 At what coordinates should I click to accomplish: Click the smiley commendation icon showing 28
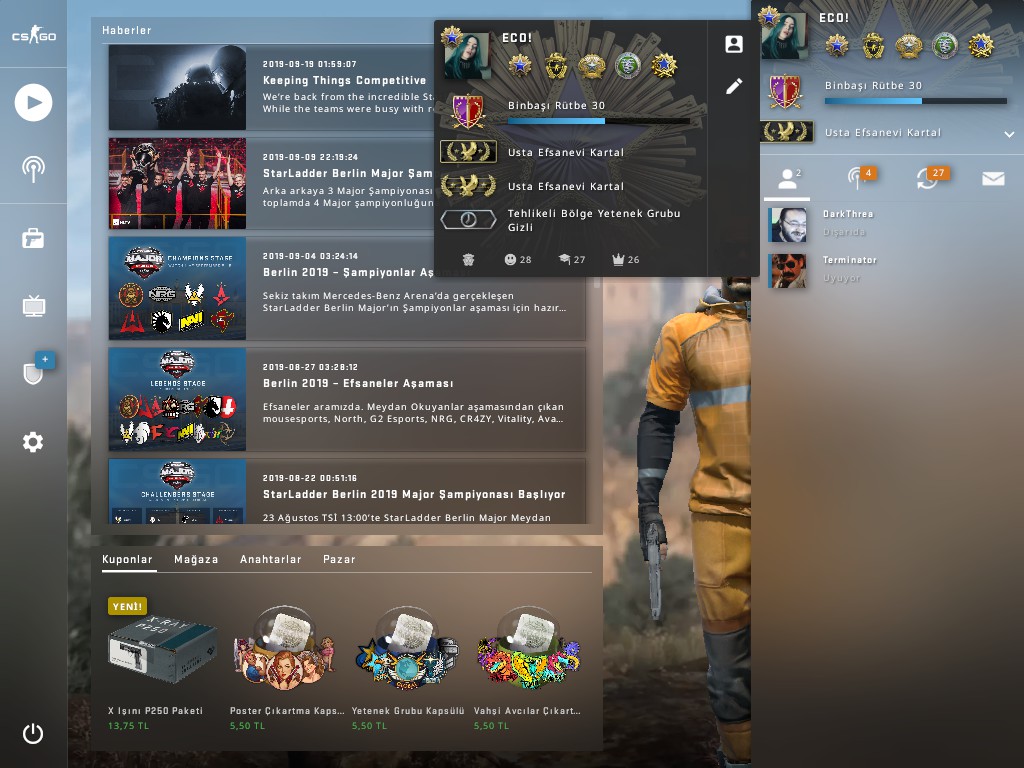[518, 259]
